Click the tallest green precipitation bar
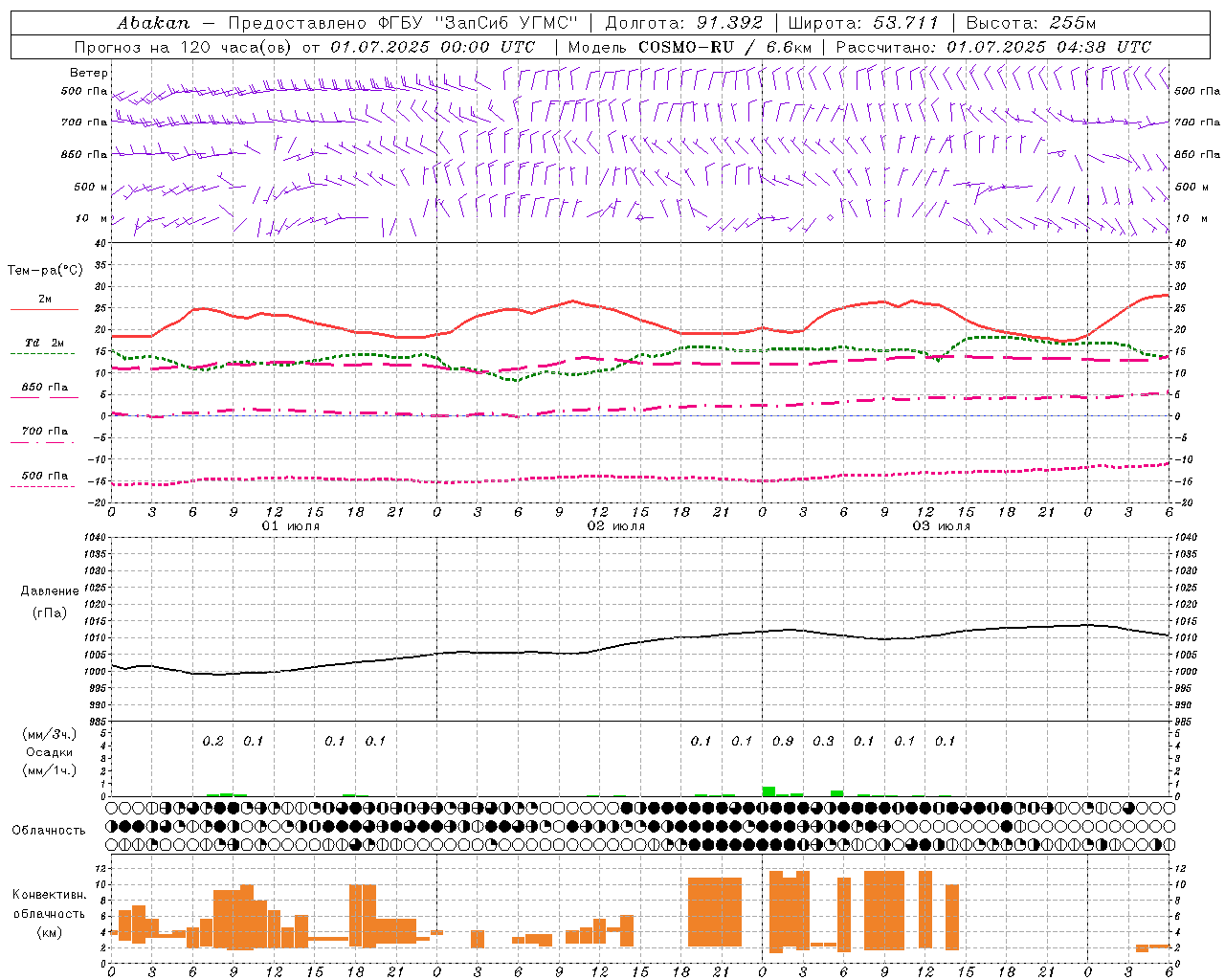 (768, 791)
